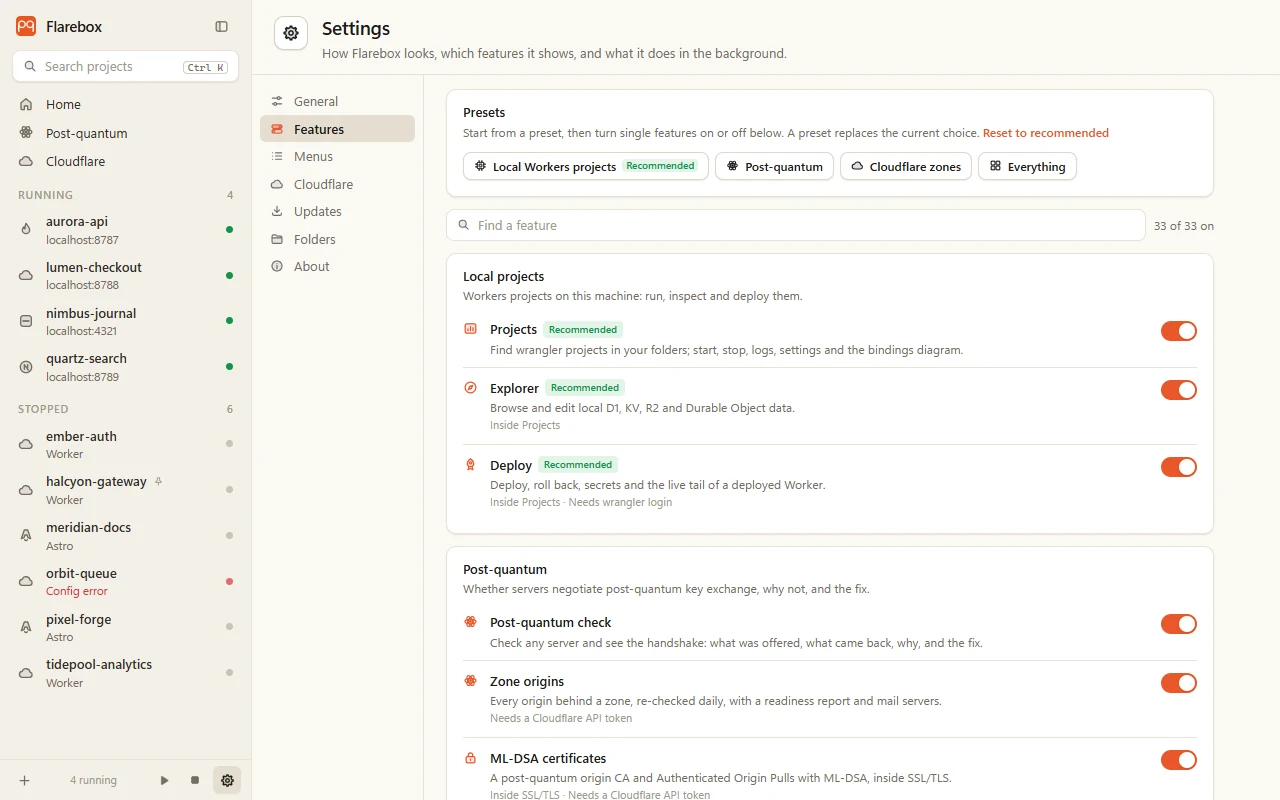The width and height of the screenshot is (1280, 800).
Task: Click Reset to recommended link
Action: (1046, 133)
